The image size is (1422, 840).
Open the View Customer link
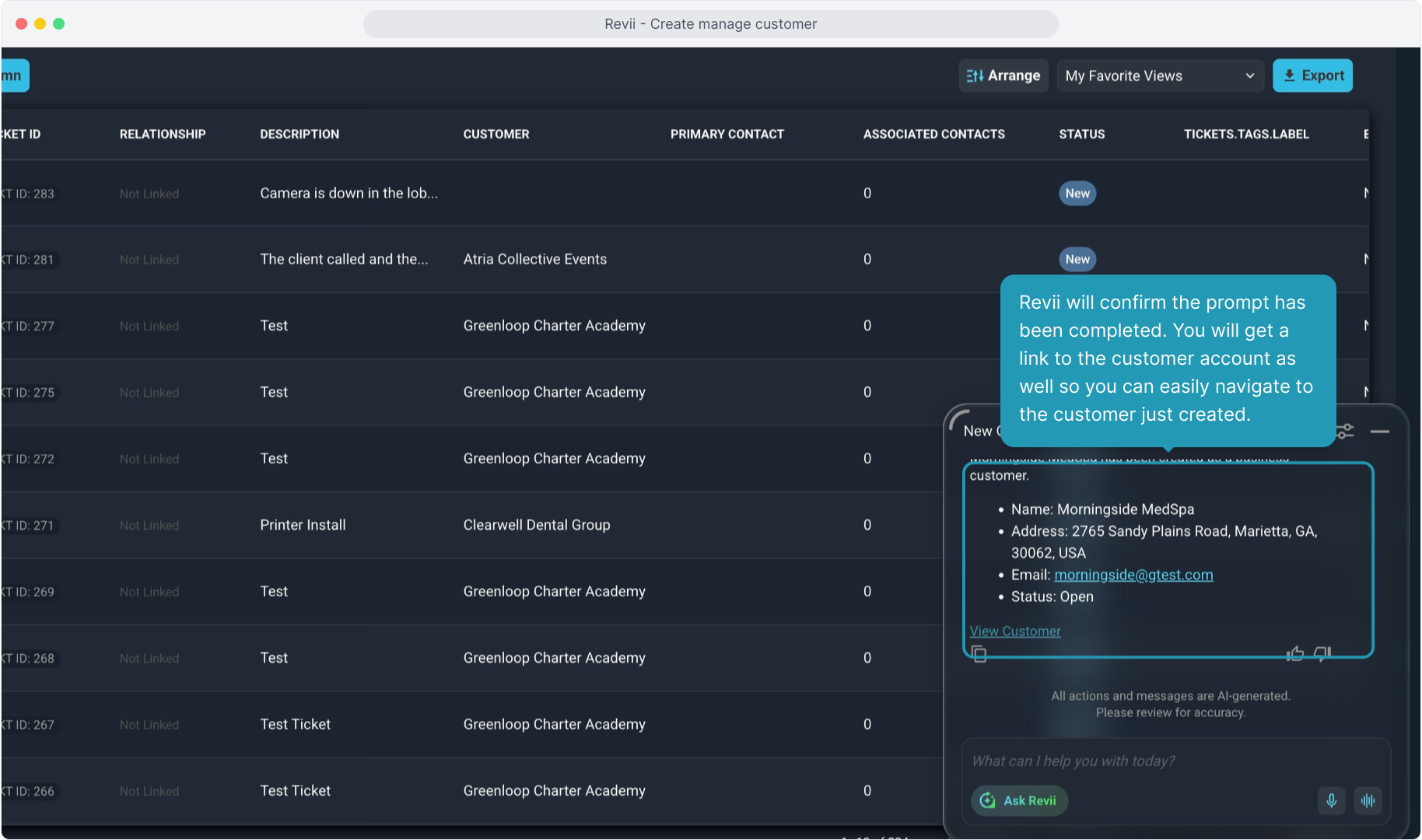(x=1015, y=632)
